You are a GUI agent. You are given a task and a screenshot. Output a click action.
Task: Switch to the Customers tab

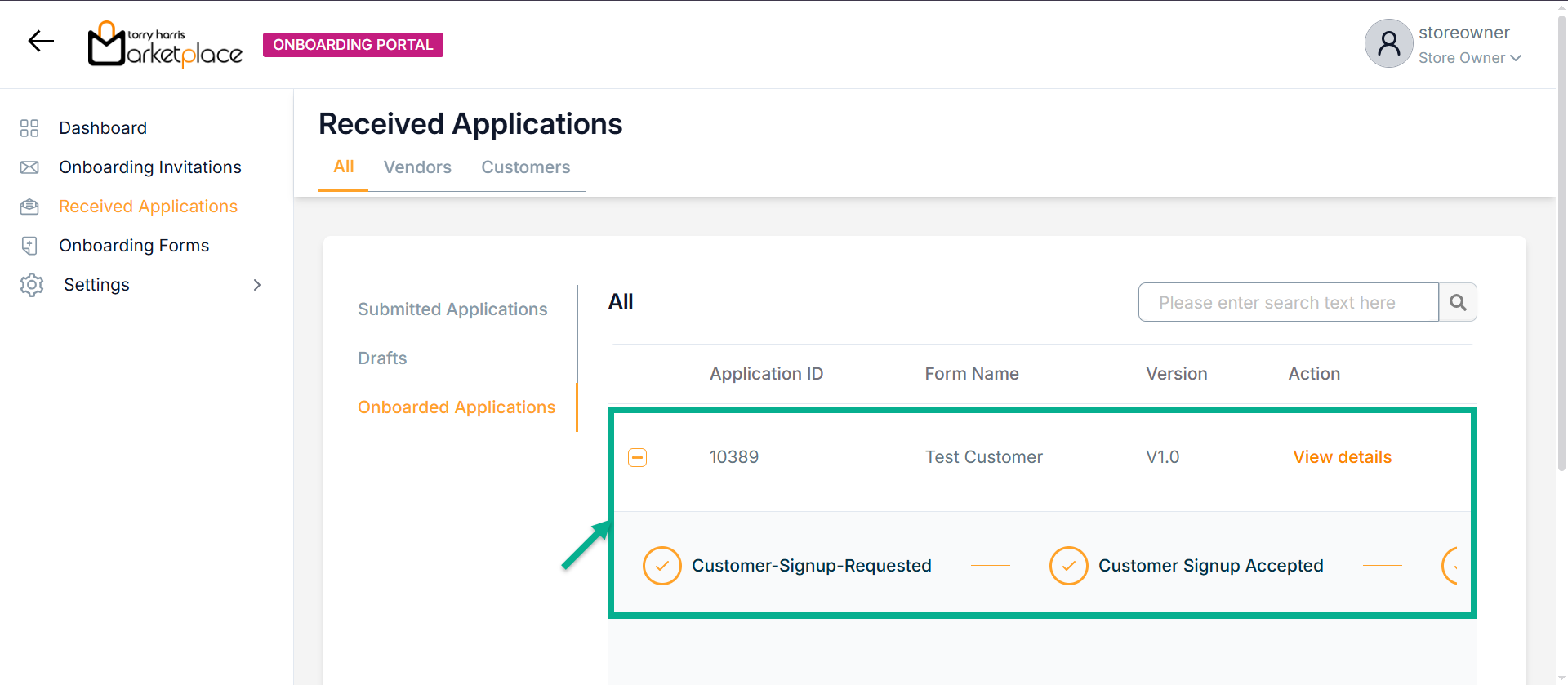coord(525,167)
